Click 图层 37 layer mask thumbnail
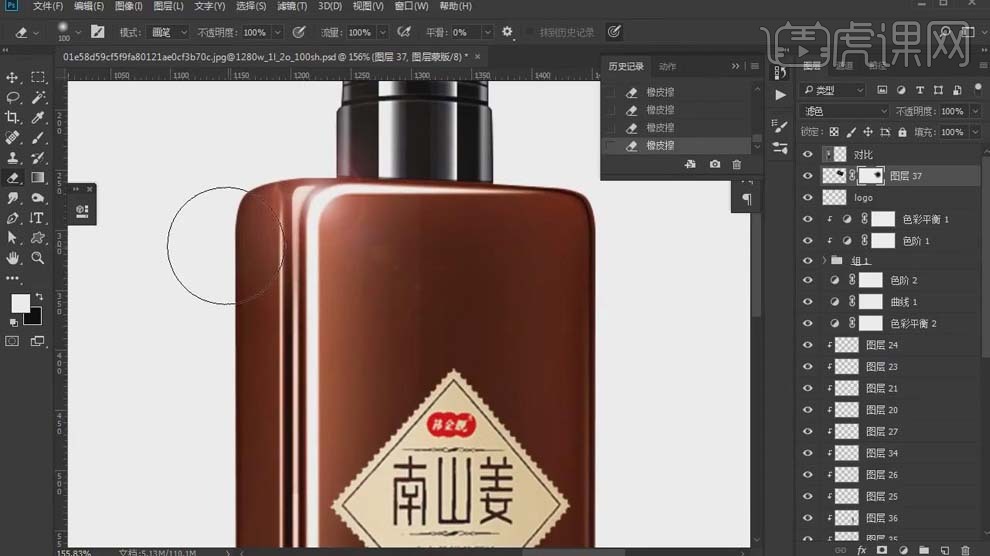 pos(871,176)
